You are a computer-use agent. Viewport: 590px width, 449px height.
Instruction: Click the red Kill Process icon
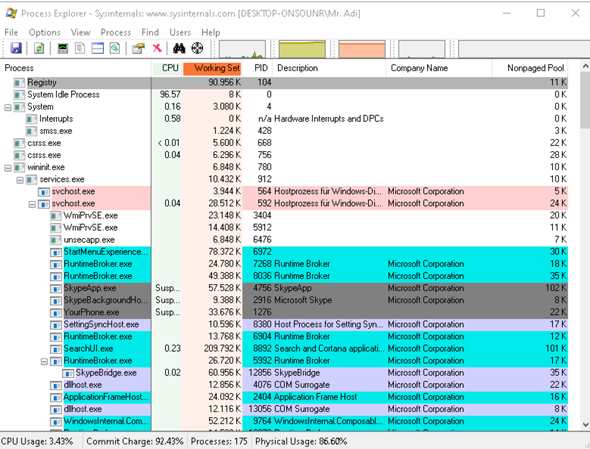(x=157, y=48)
